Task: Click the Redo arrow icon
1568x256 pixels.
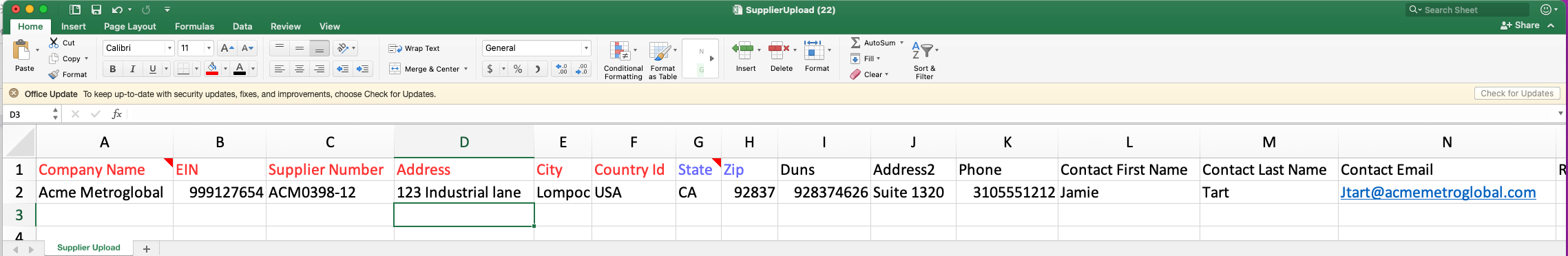Action: [146, 10]
